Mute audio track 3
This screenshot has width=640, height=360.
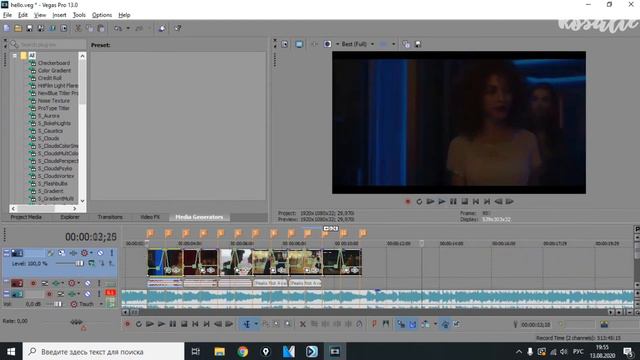click(88, 294)
